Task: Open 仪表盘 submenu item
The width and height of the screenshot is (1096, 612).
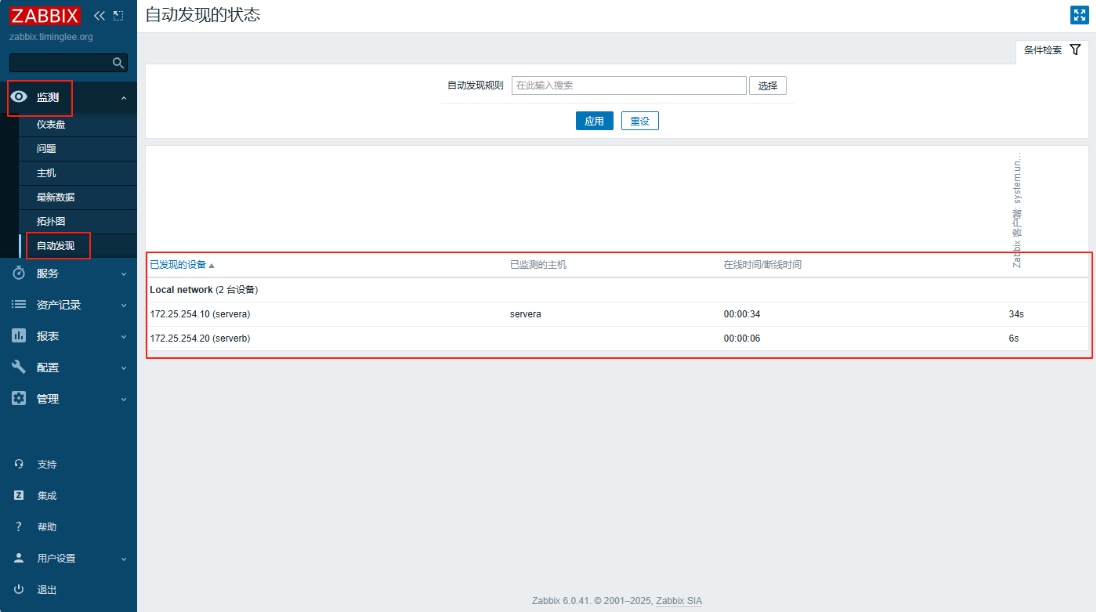Action: (51, 124)
